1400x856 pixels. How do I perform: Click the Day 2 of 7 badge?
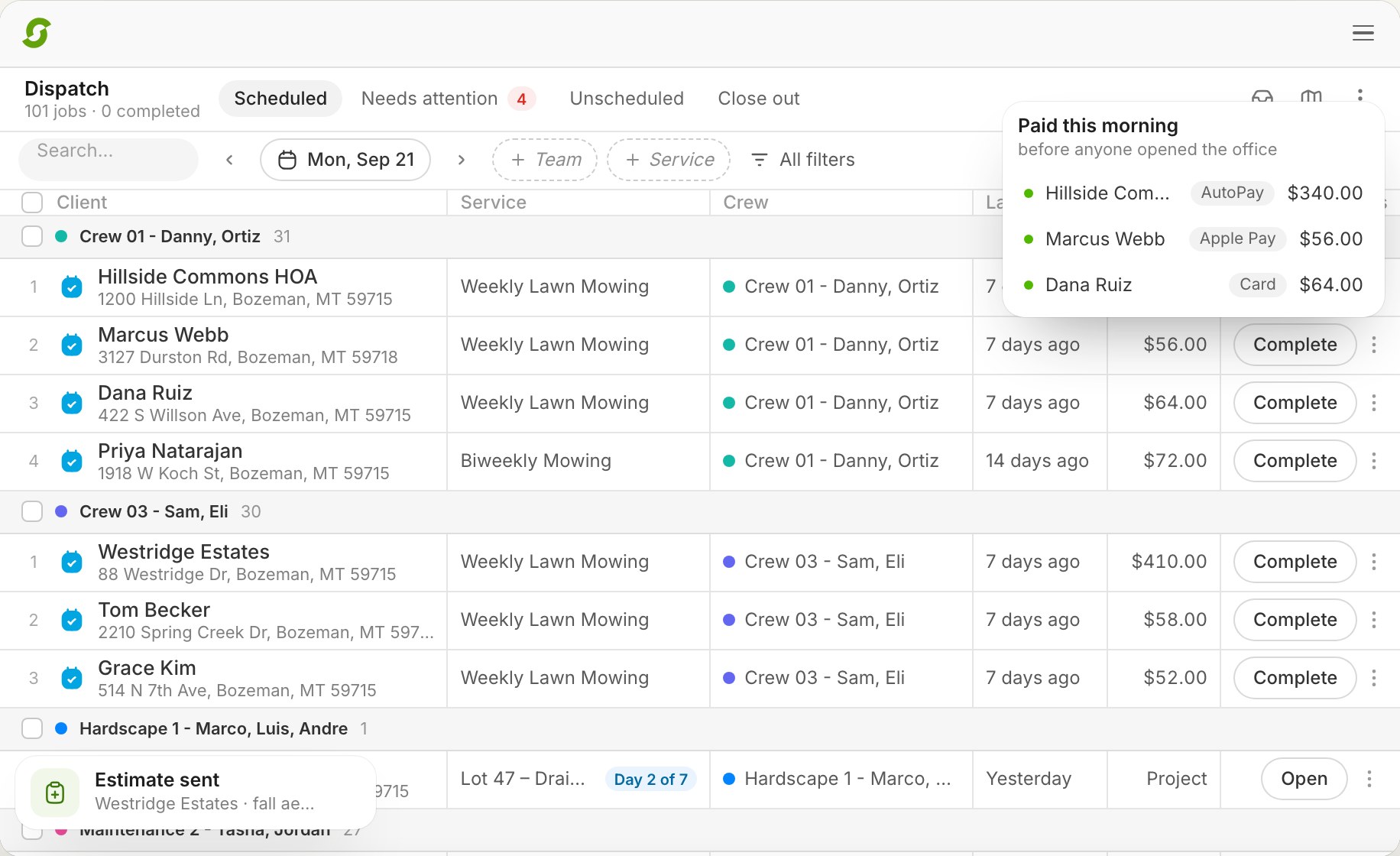click(x=650, y=779)
